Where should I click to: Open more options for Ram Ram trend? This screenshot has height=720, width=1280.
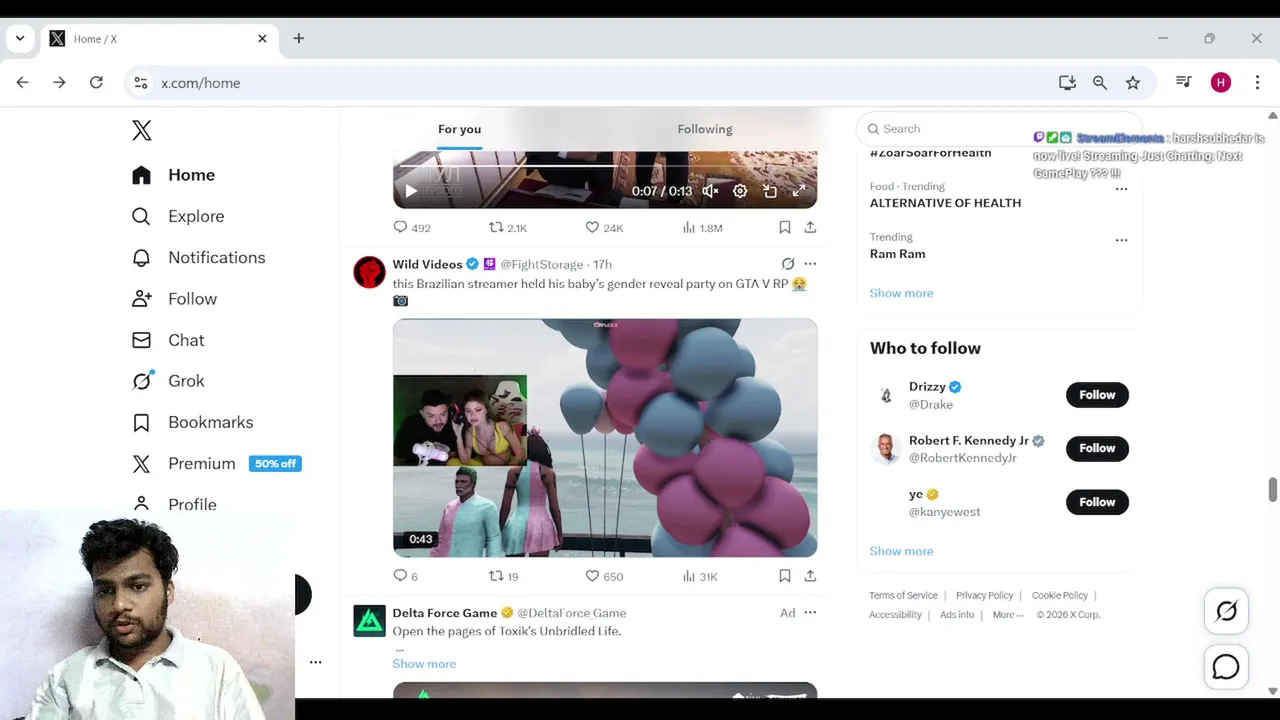tap(1121, 240)
